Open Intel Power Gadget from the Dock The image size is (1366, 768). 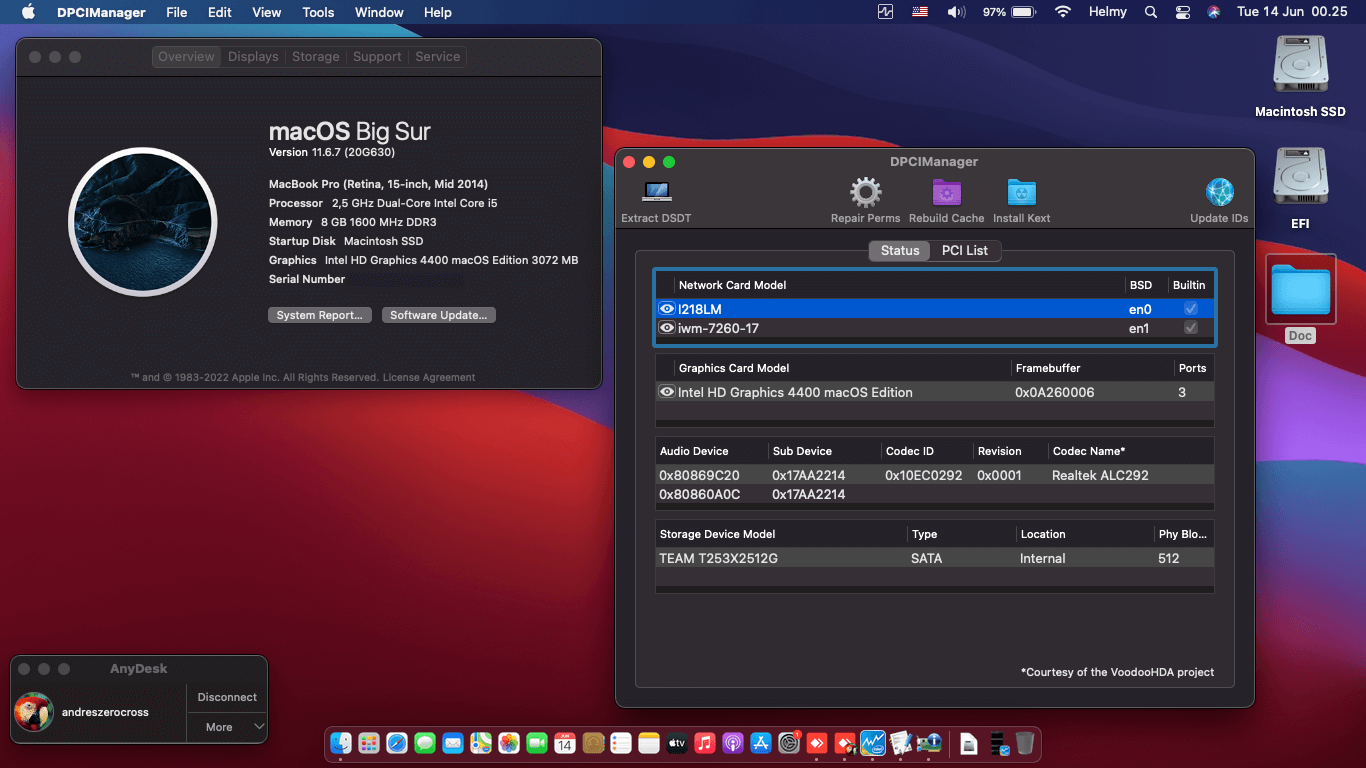tap(873, 744)
